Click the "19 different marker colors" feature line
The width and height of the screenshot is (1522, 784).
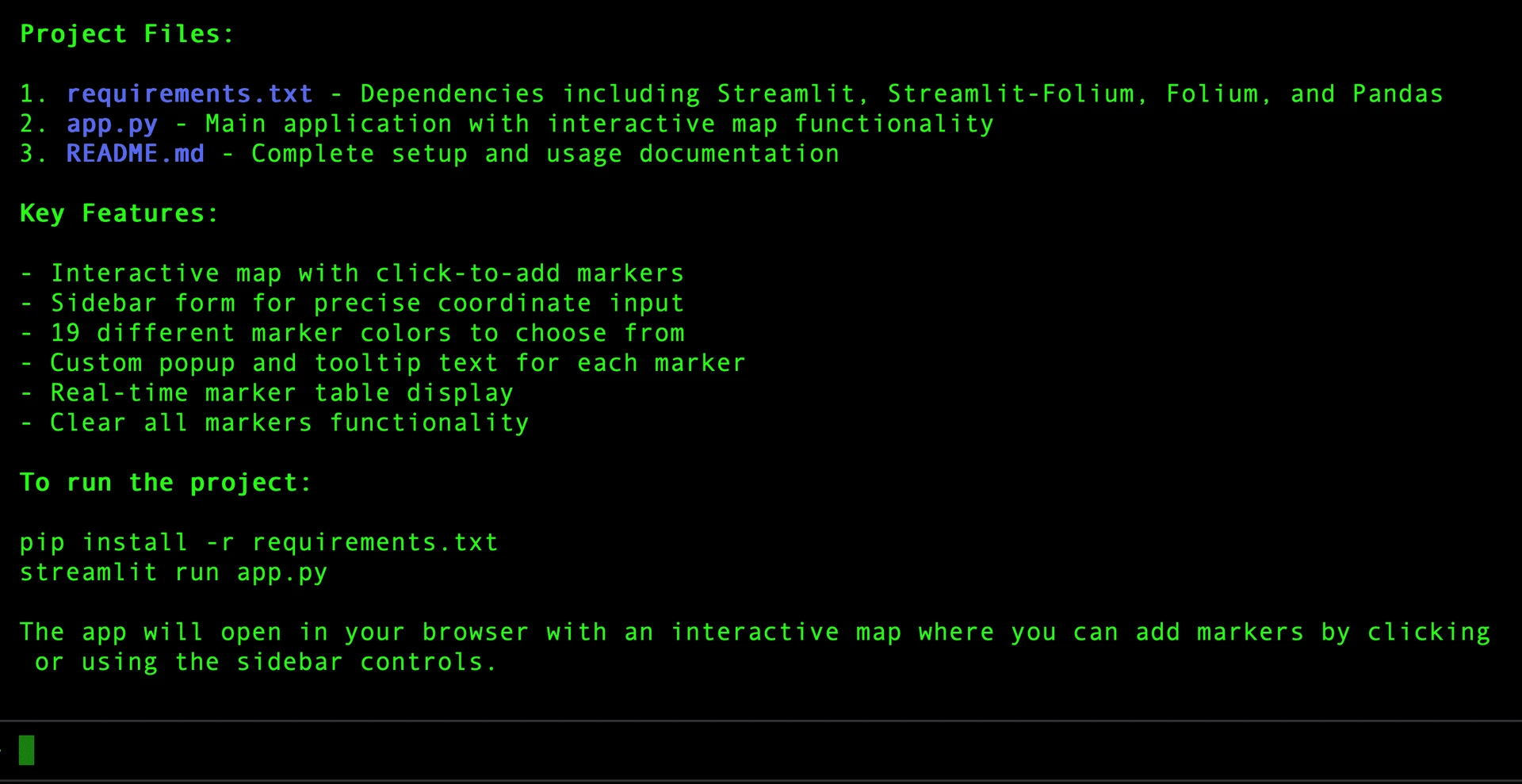click(x=367, y=334)
